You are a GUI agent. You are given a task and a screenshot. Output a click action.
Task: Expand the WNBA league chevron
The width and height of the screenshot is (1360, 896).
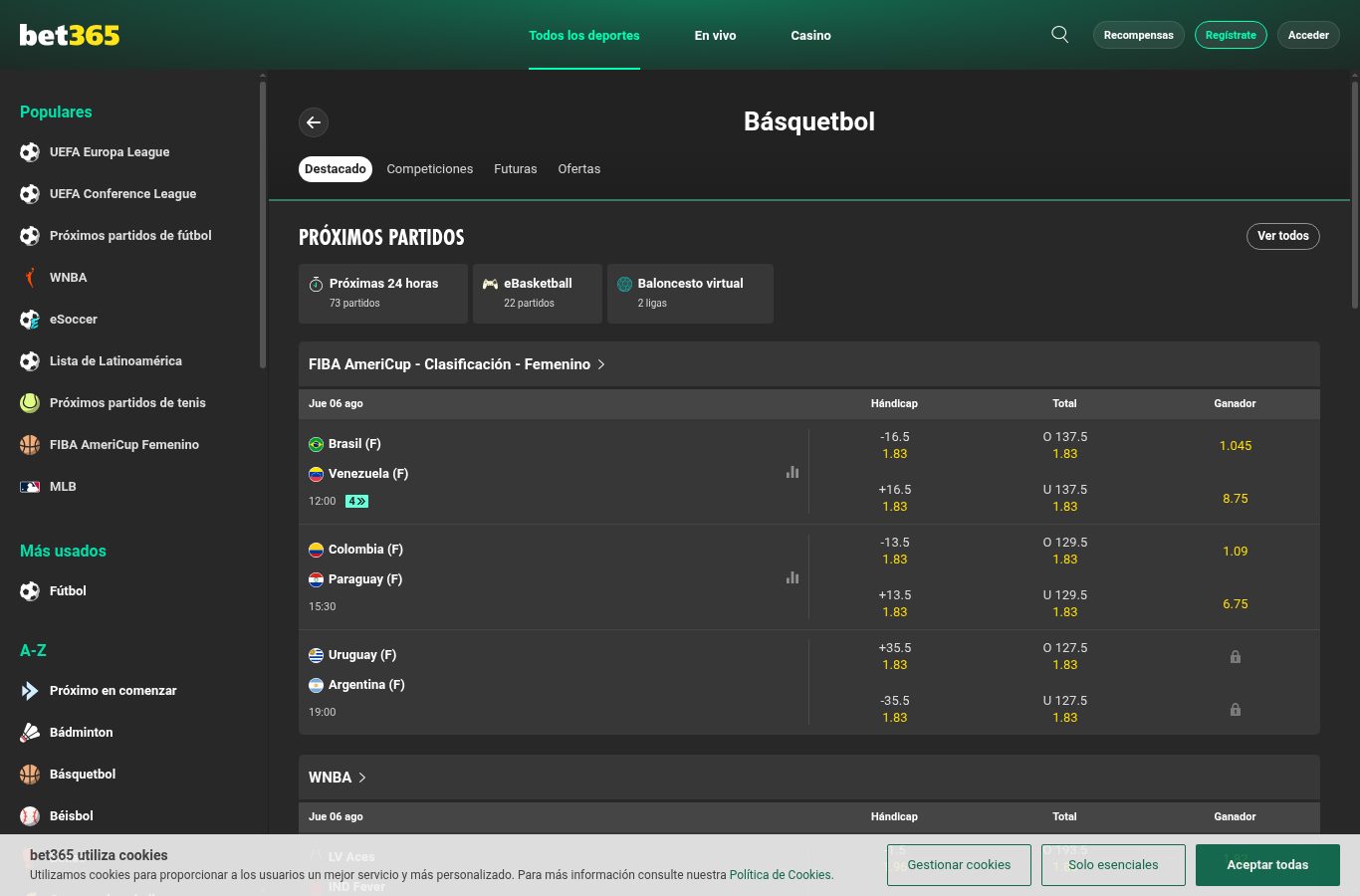point(362,778)
